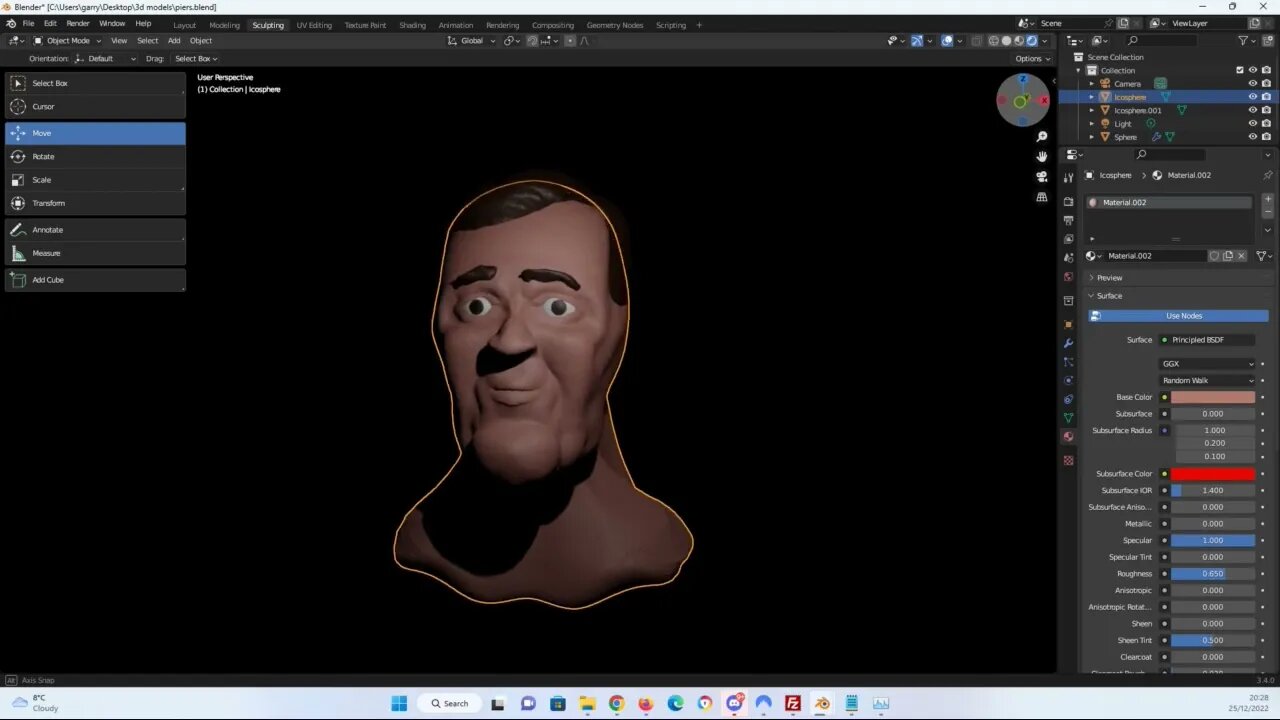Viewport: 1280px width, 720px height.
Task: Select the Transform tool
Action: (x=95, y=203)
